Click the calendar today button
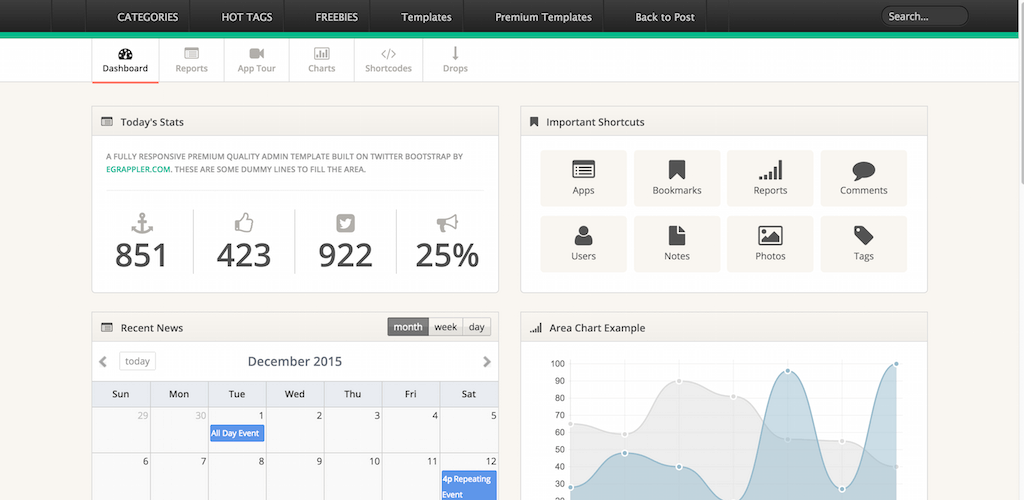This screenshot has height=500, width=1024. pyautogui.click(x=137, y=361)
